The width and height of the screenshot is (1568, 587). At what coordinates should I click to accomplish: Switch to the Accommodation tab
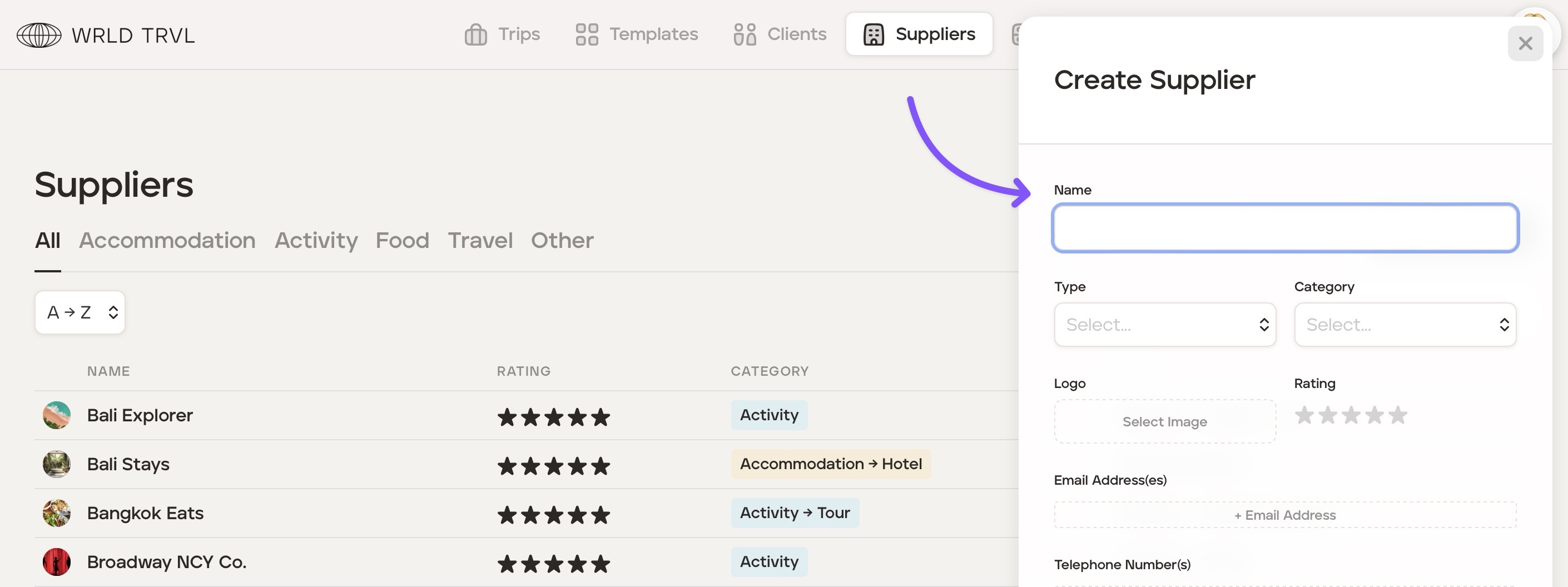point(167,241)
